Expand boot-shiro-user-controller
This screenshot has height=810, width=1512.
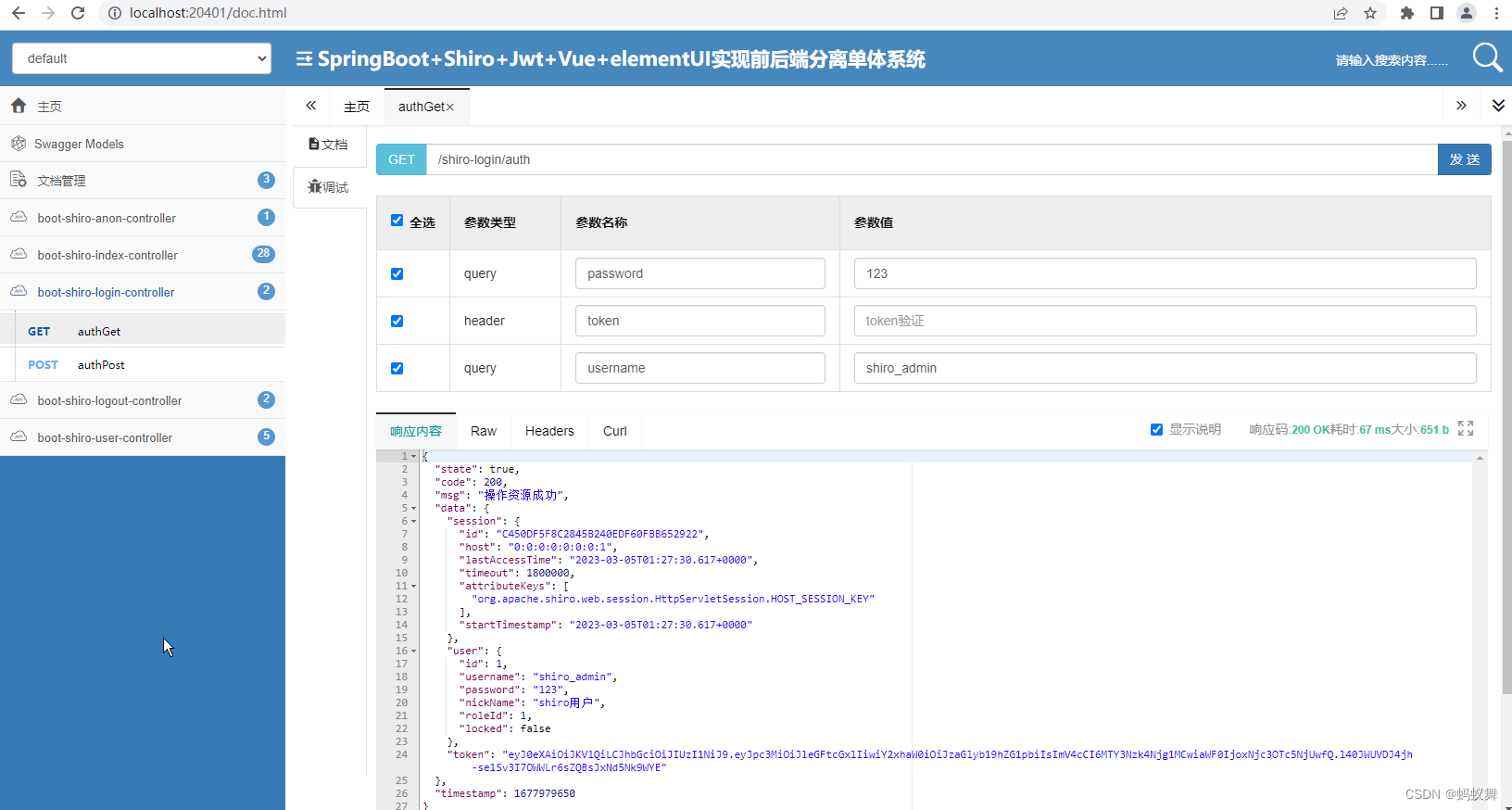click(x=143, y=437)
